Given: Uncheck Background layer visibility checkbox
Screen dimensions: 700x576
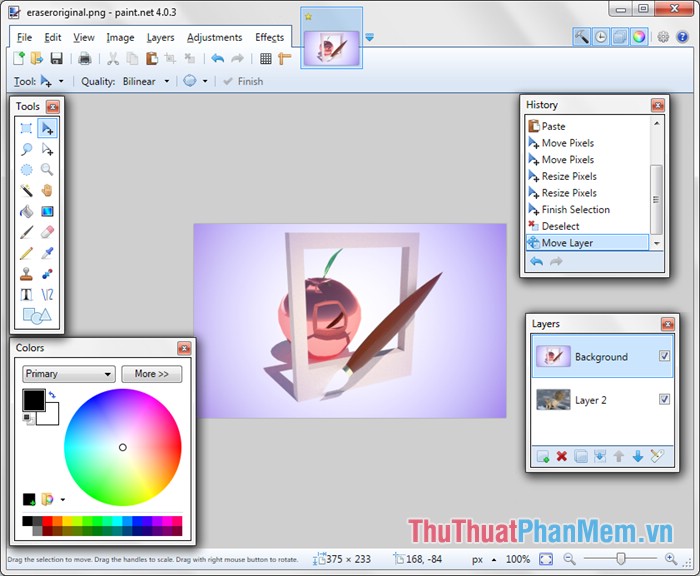Looking at the screenshot, I should pos(664,356).
